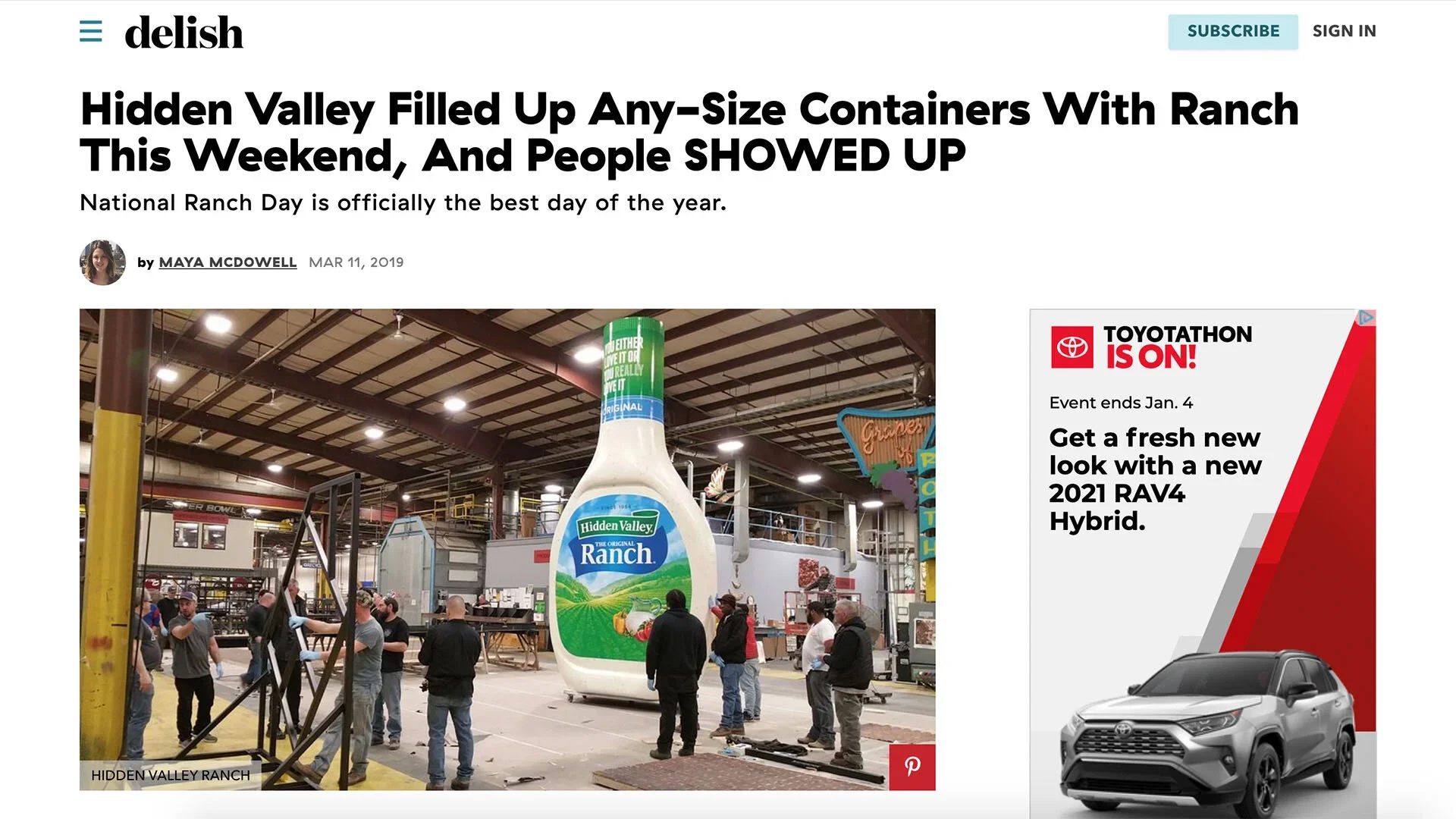Viewport: 1456px width, 819px height.
Task: Click the HIDDEN VALLEY RANCH photo credit
Action: [171, 775]
